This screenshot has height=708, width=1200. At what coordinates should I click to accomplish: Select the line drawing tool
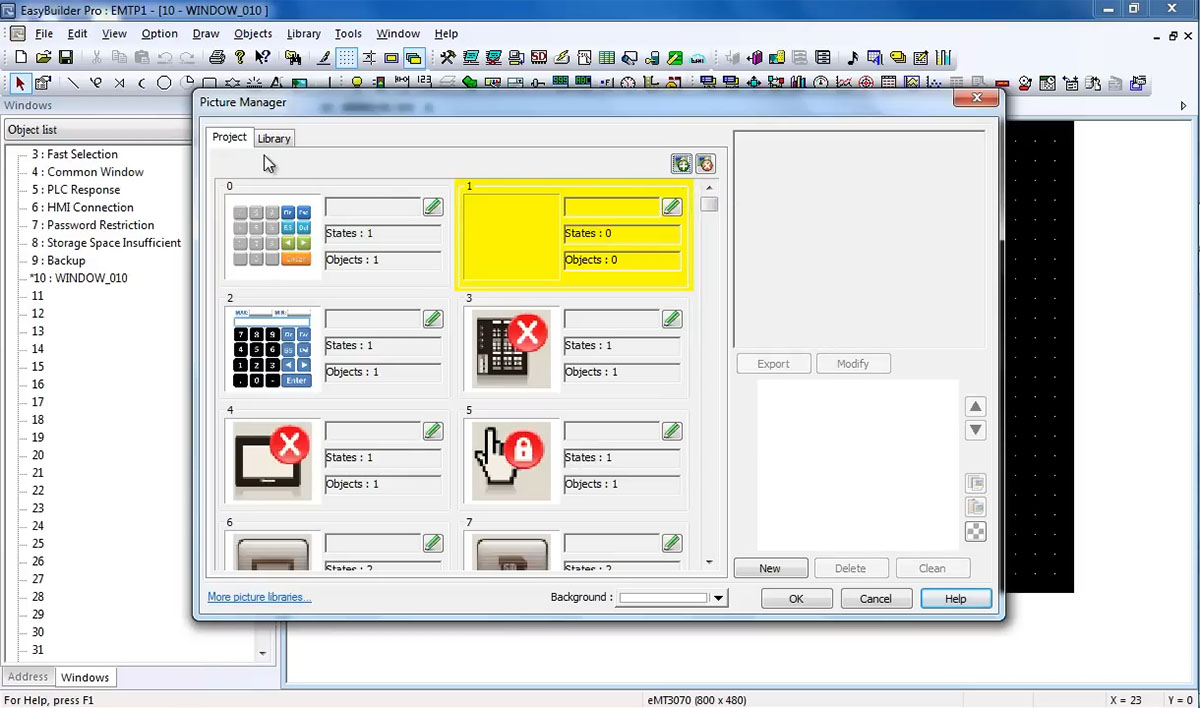tap(73, 83)
